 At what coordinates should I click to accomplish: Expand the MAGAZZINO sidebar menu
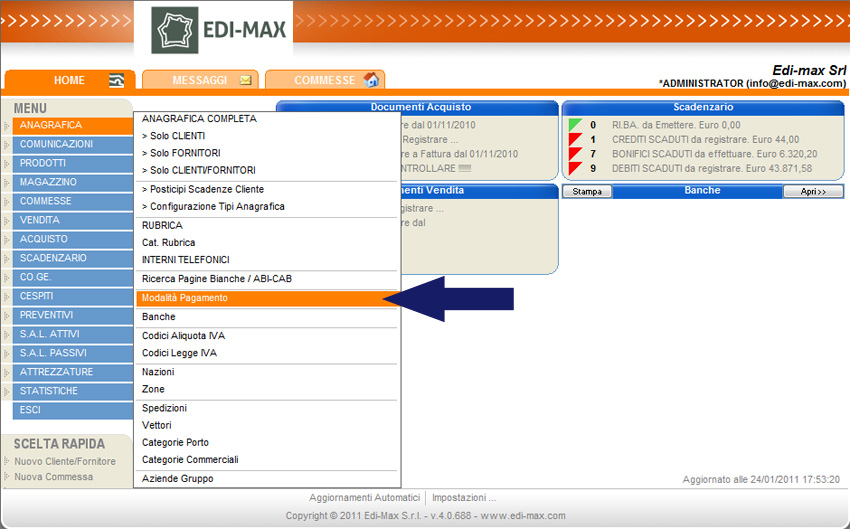[48, 182]
